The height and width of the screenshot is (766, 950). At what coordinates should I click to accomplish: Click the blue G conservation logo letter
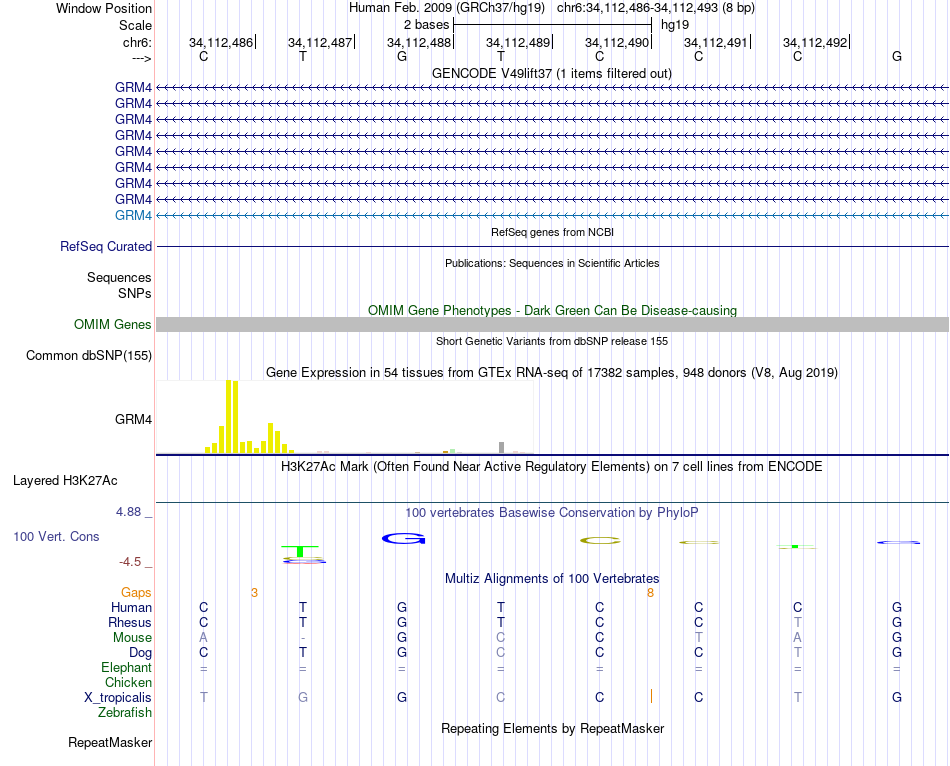[x=404, y=538]
